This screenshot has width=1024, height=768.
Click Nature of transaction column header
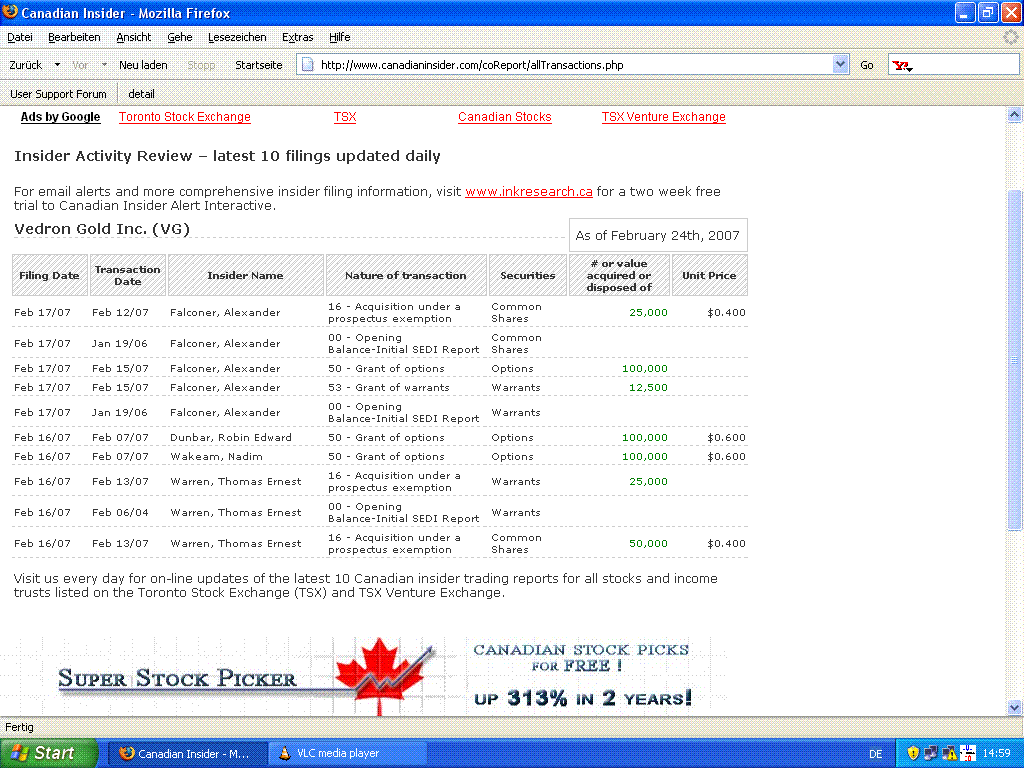[x=406, y=275]
